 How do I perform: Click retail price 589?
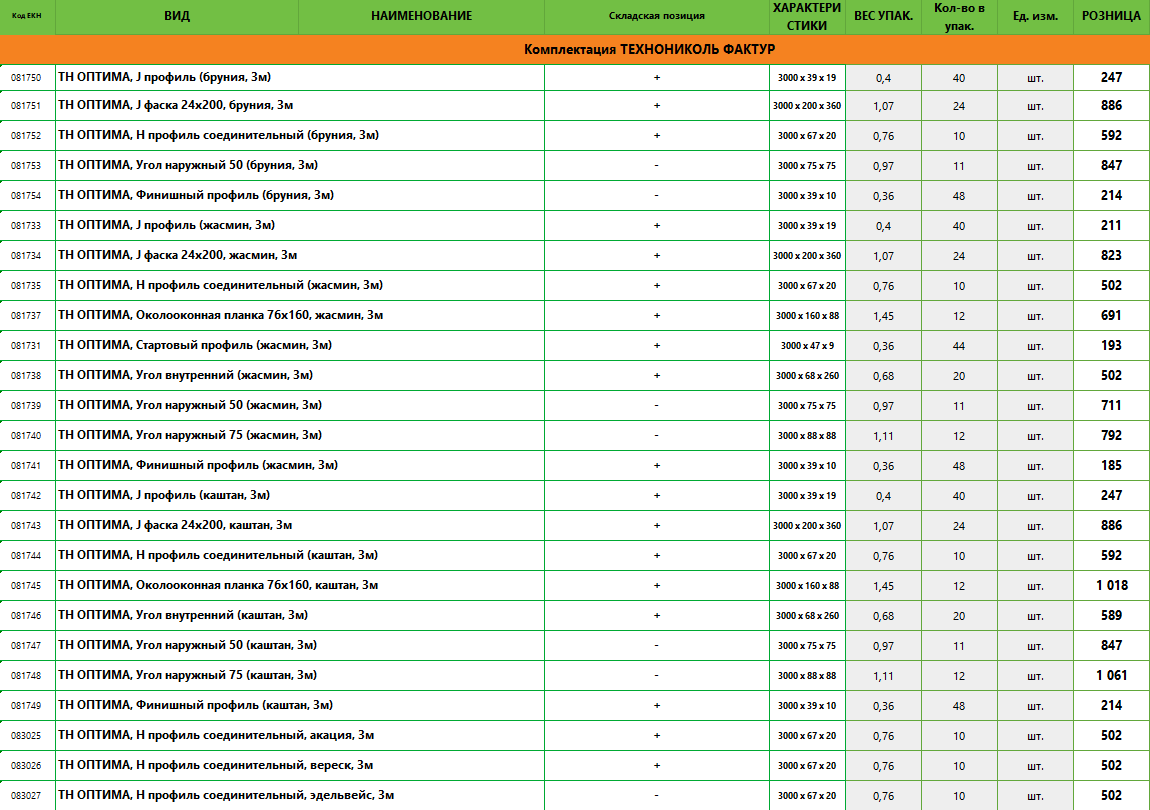pyautogui.click(x=1111, y=616)
